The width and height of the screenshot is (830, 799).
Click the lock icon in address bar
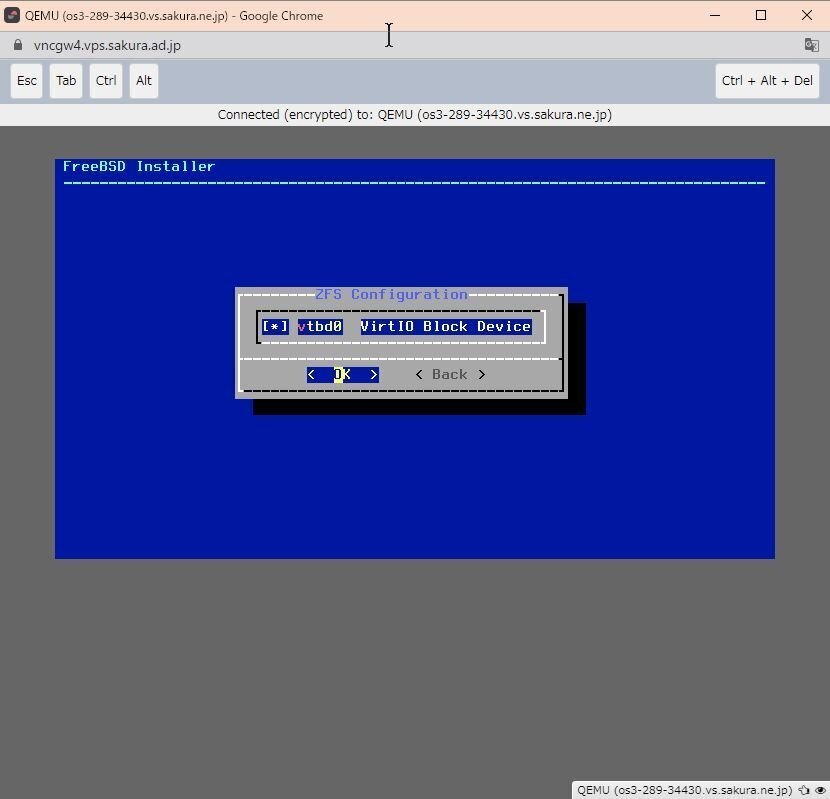[x=18, y=45]
